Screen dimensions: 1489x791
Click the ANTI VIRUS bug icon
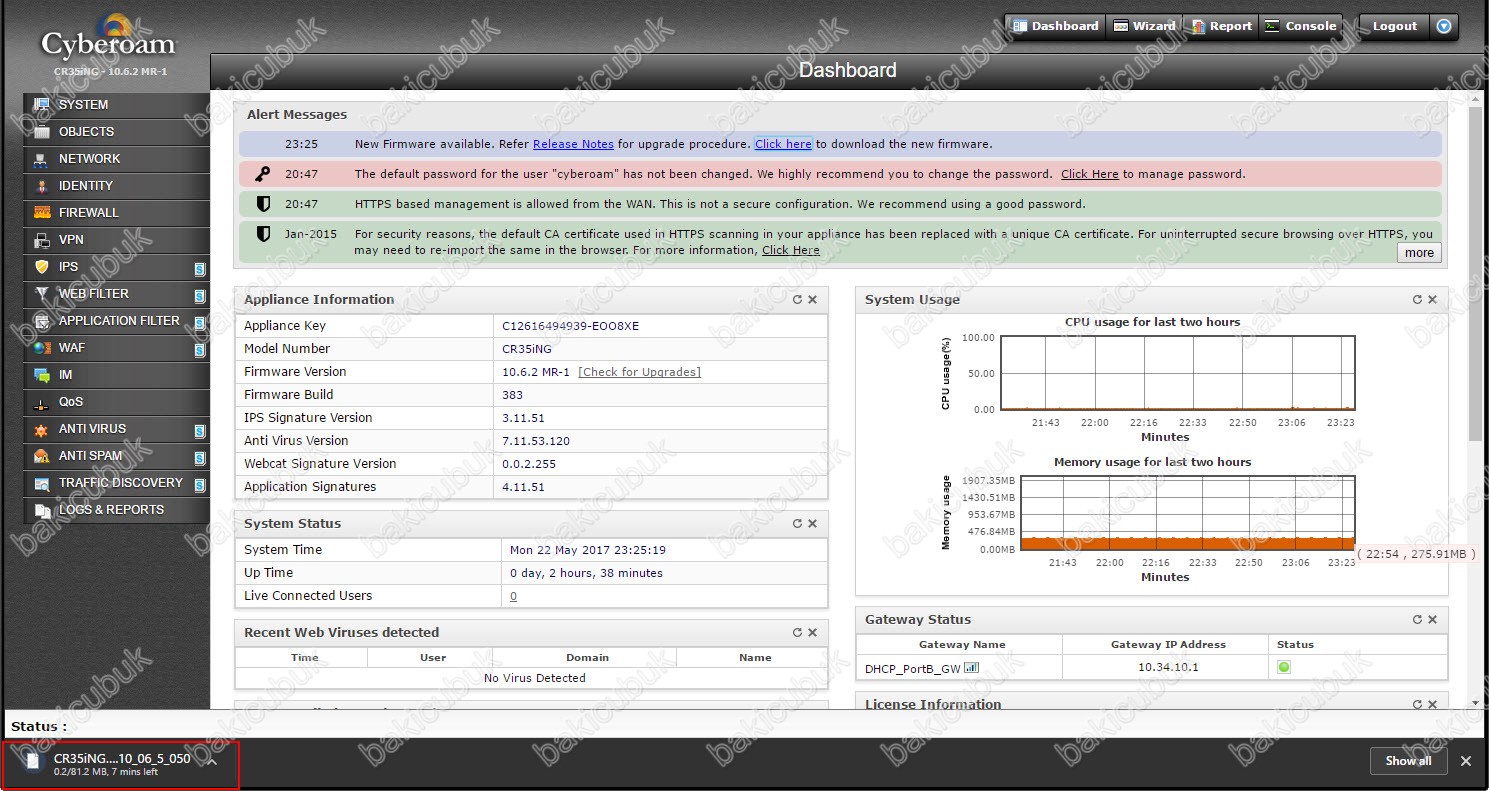coord(41,429)
